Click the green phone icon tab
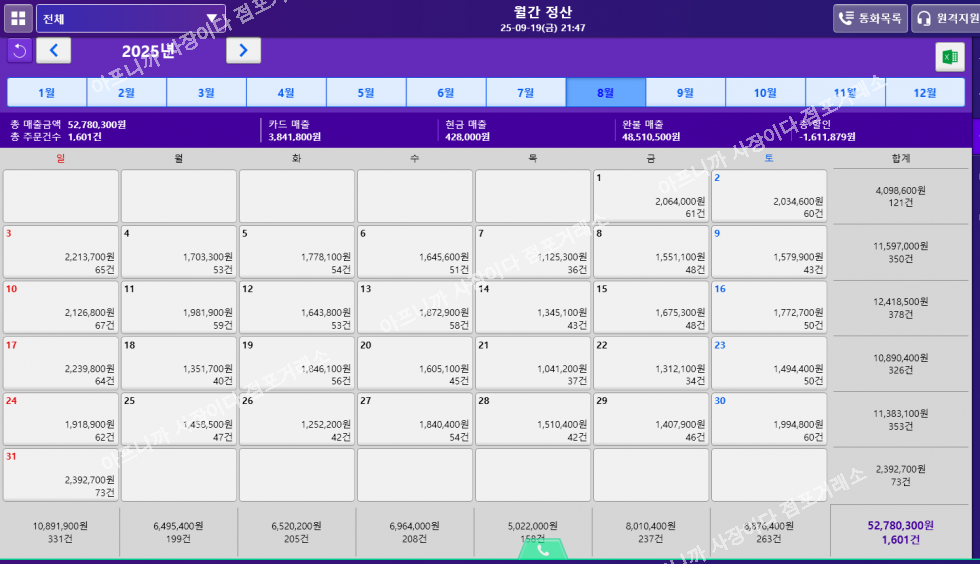 543,550
